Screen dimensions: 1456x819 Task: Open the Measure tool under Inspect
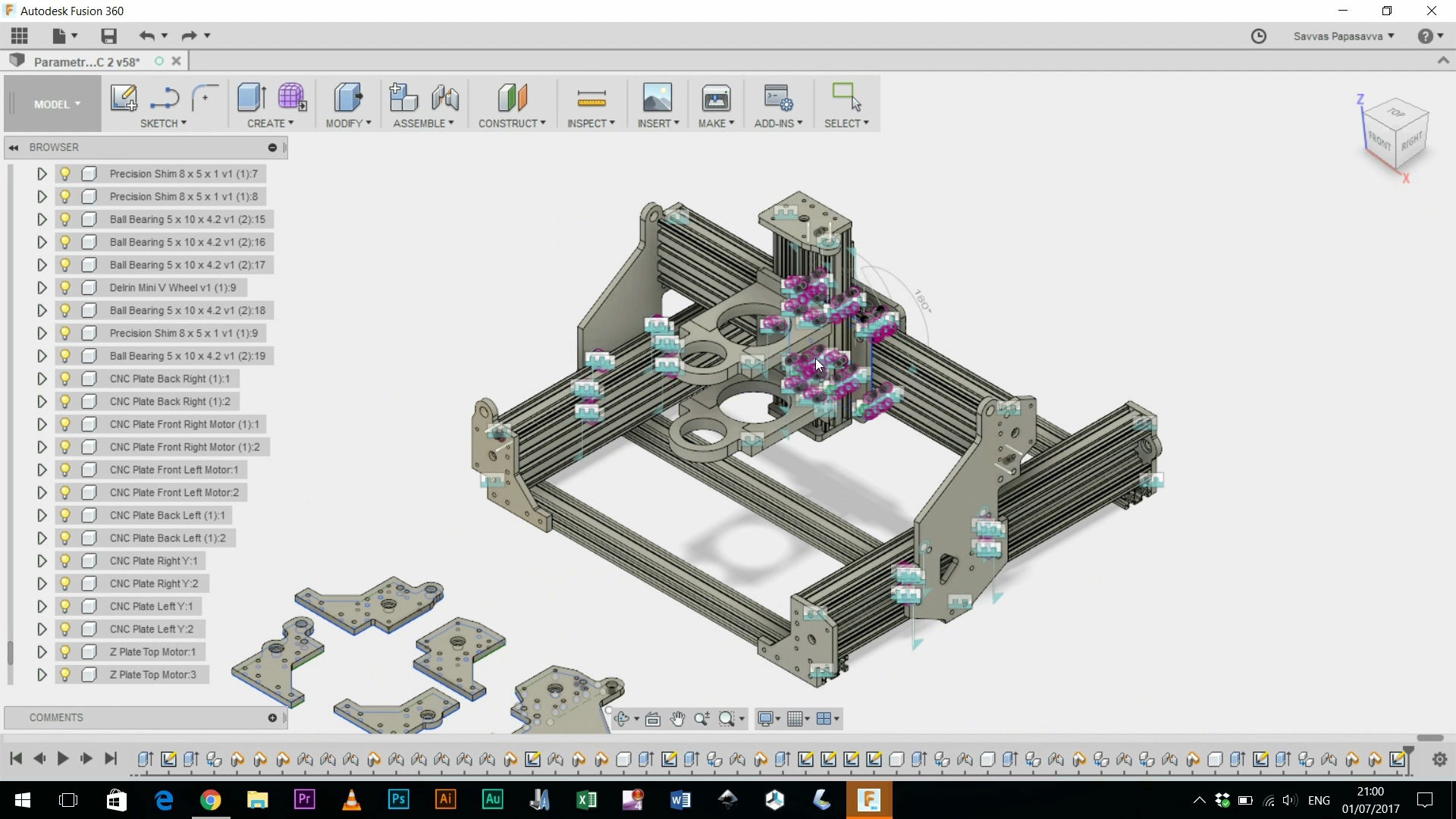tap(591, 99)
